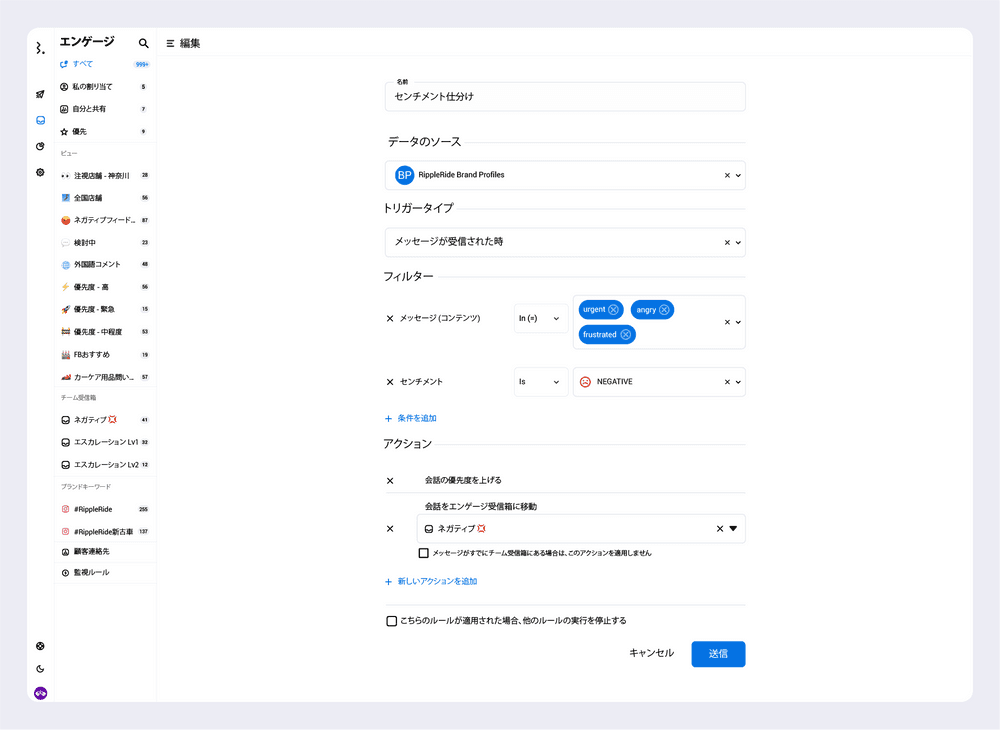This screenshot has width=1000, height=730.
Task: Click the 送信 submit button
Action: pos(718,654)
